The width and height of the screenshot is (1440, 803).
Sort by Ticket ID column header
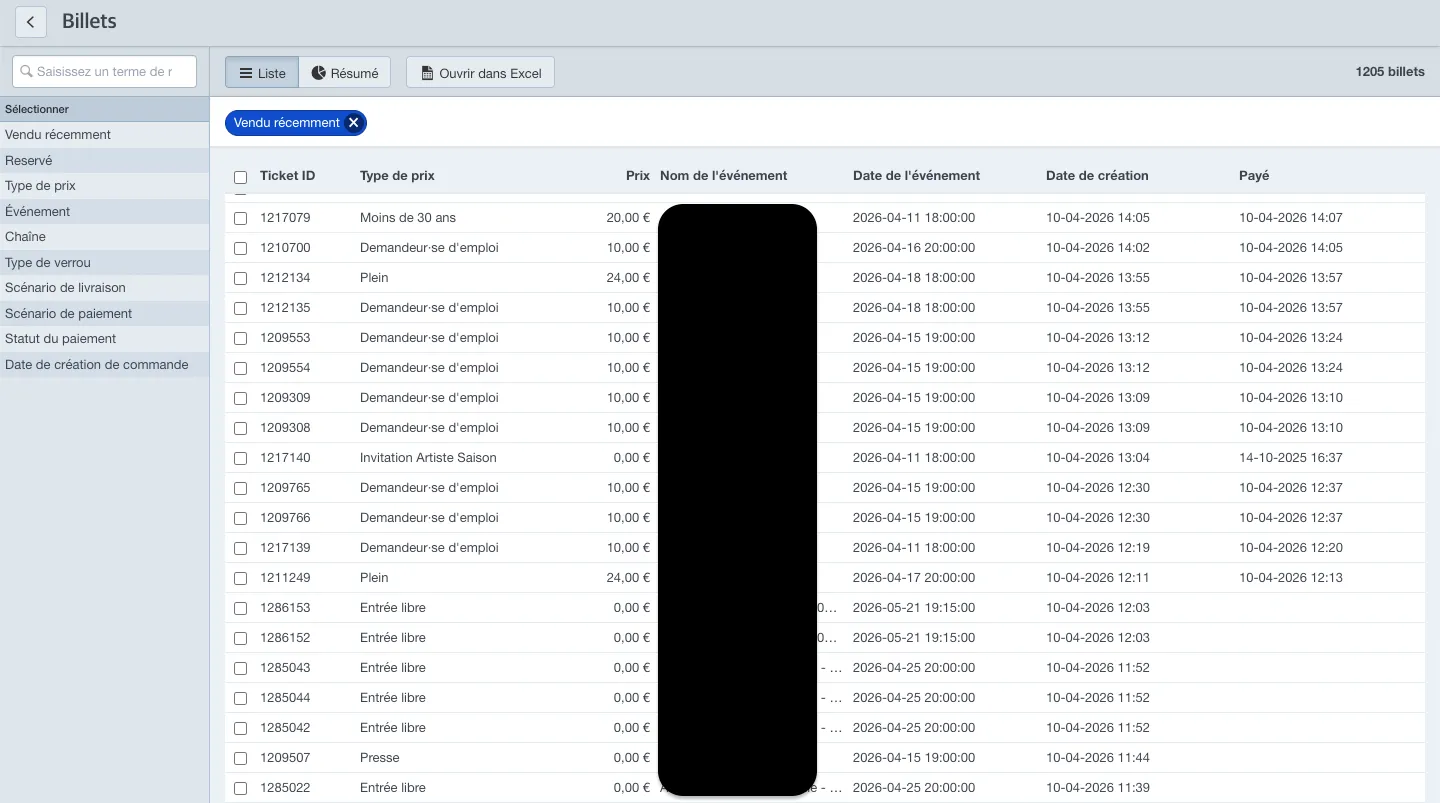tap(287, 176)
